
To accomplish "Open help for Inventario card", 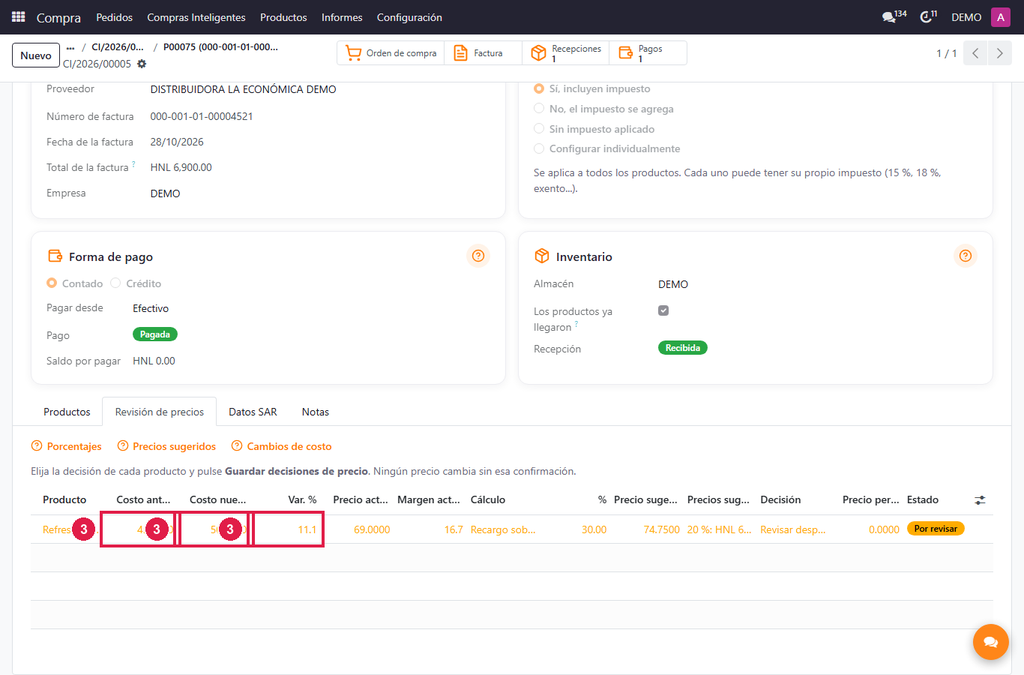I will [x=965, y=256].
